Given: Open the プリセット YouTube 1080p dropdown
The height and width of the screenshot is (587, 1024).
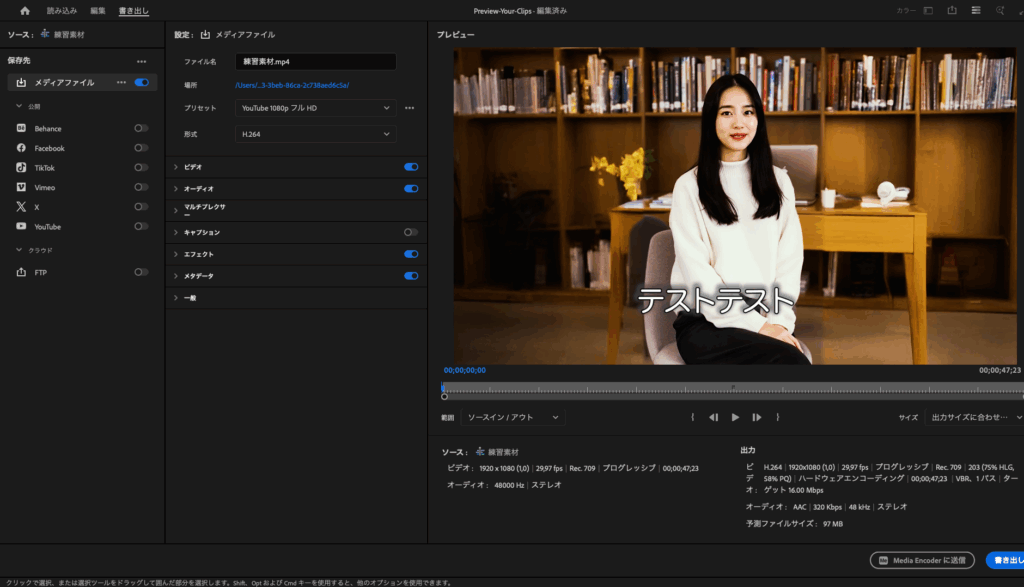Looking at the screenshot, I should pyautogui.click(x=315, y=107).
